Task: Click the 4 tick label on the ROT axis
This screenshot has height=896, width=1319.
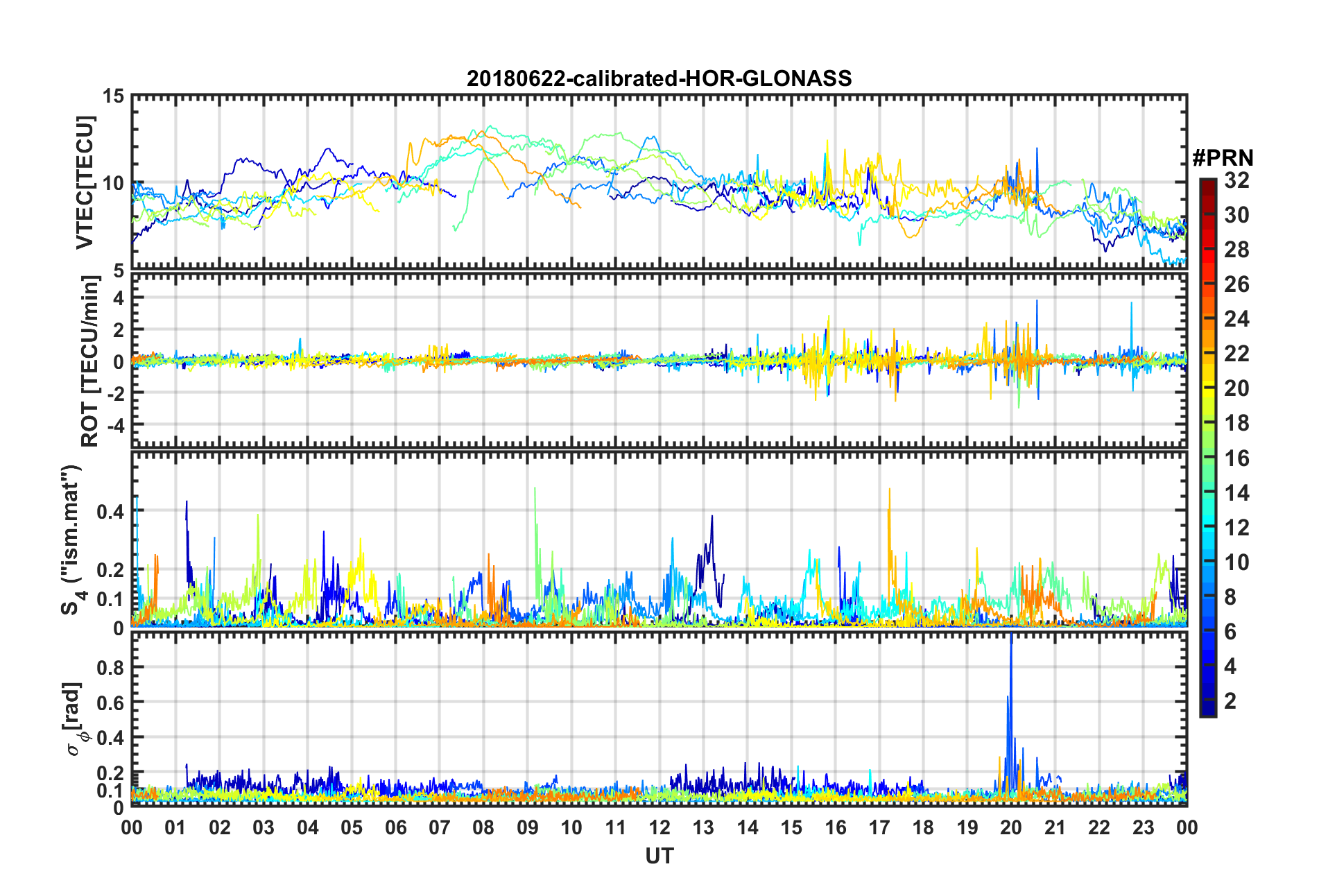Action: tap(119, 298)
